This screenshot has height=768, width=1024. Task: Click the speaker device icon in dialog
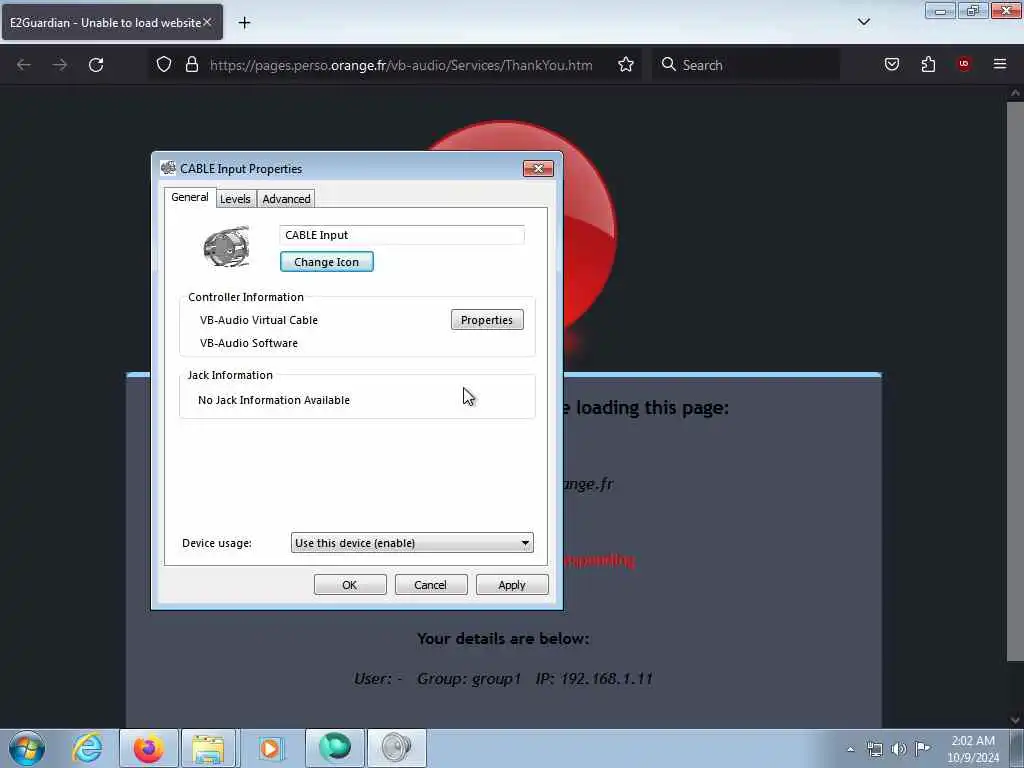click(x=227, y=247)
